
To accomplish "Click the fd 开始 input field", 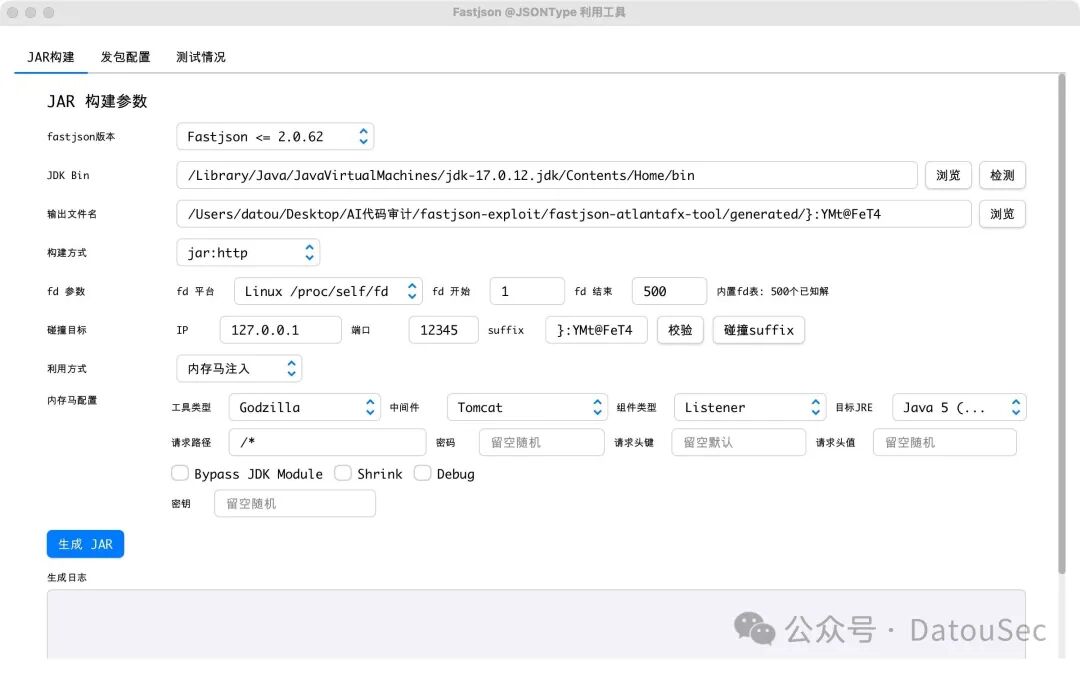I will click(x=527, y=291).
